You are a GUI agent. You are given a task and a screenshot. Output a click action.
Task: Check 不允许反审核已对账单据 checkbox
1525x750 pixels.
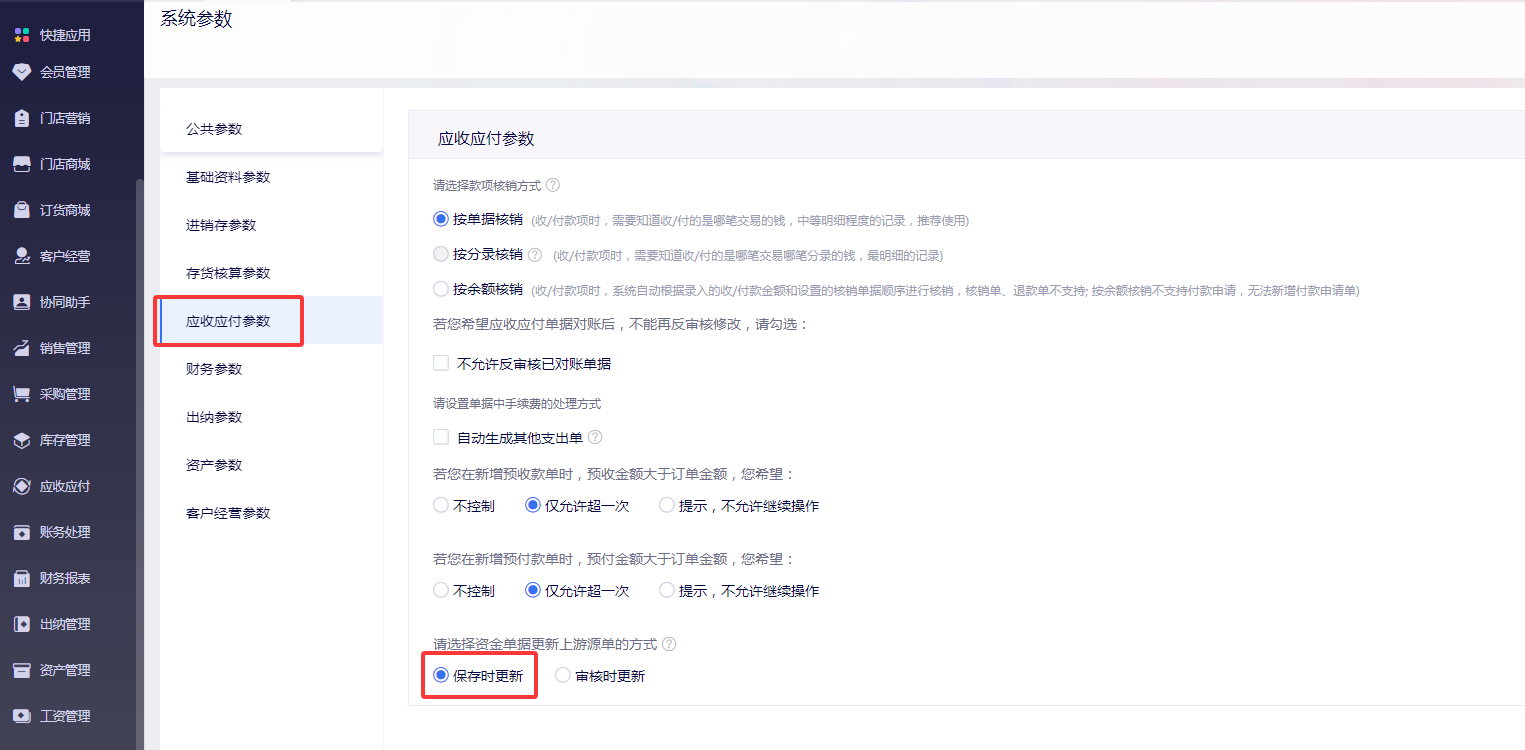(x=441, y=363)
